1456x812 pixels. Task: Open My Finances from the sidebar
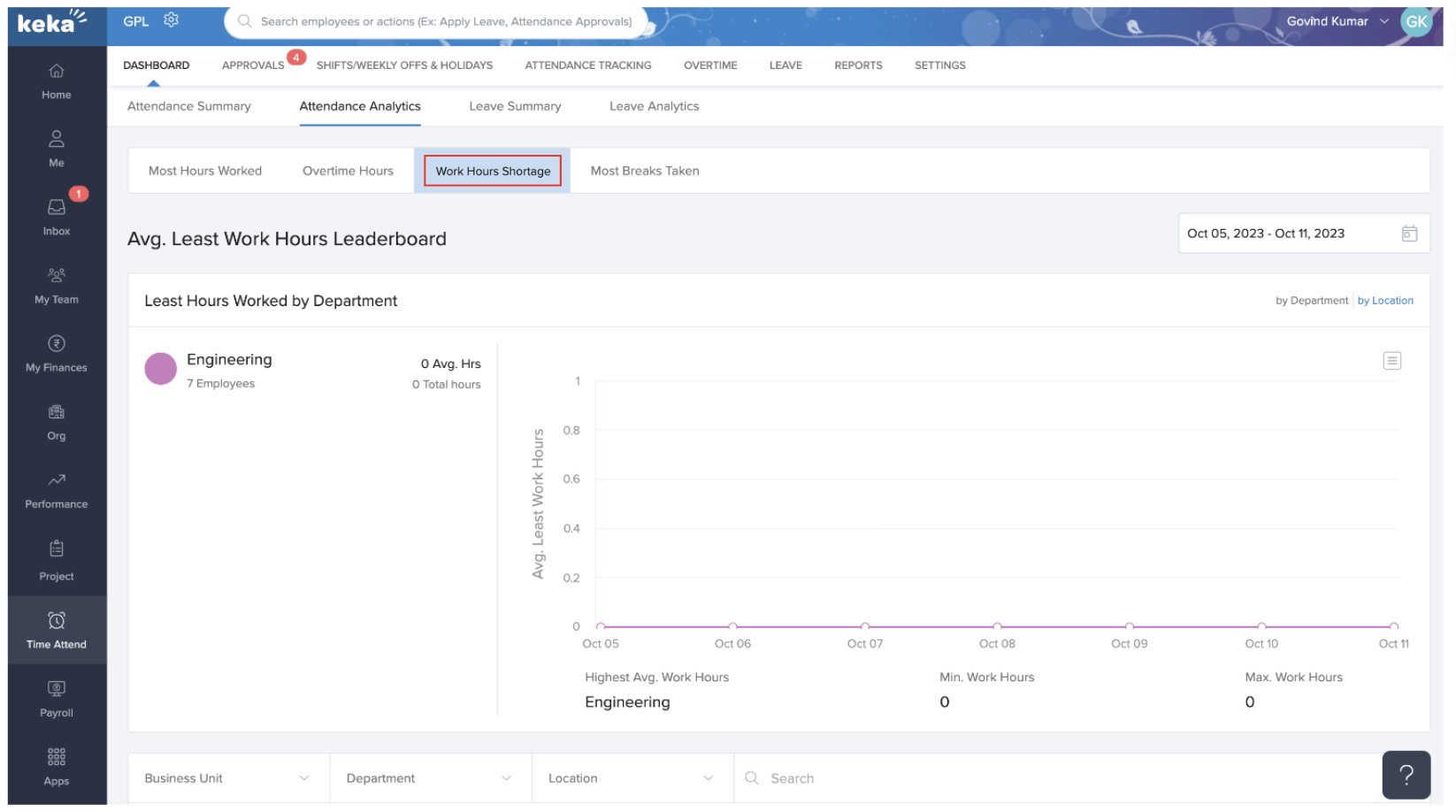click(x=57, y=353)
